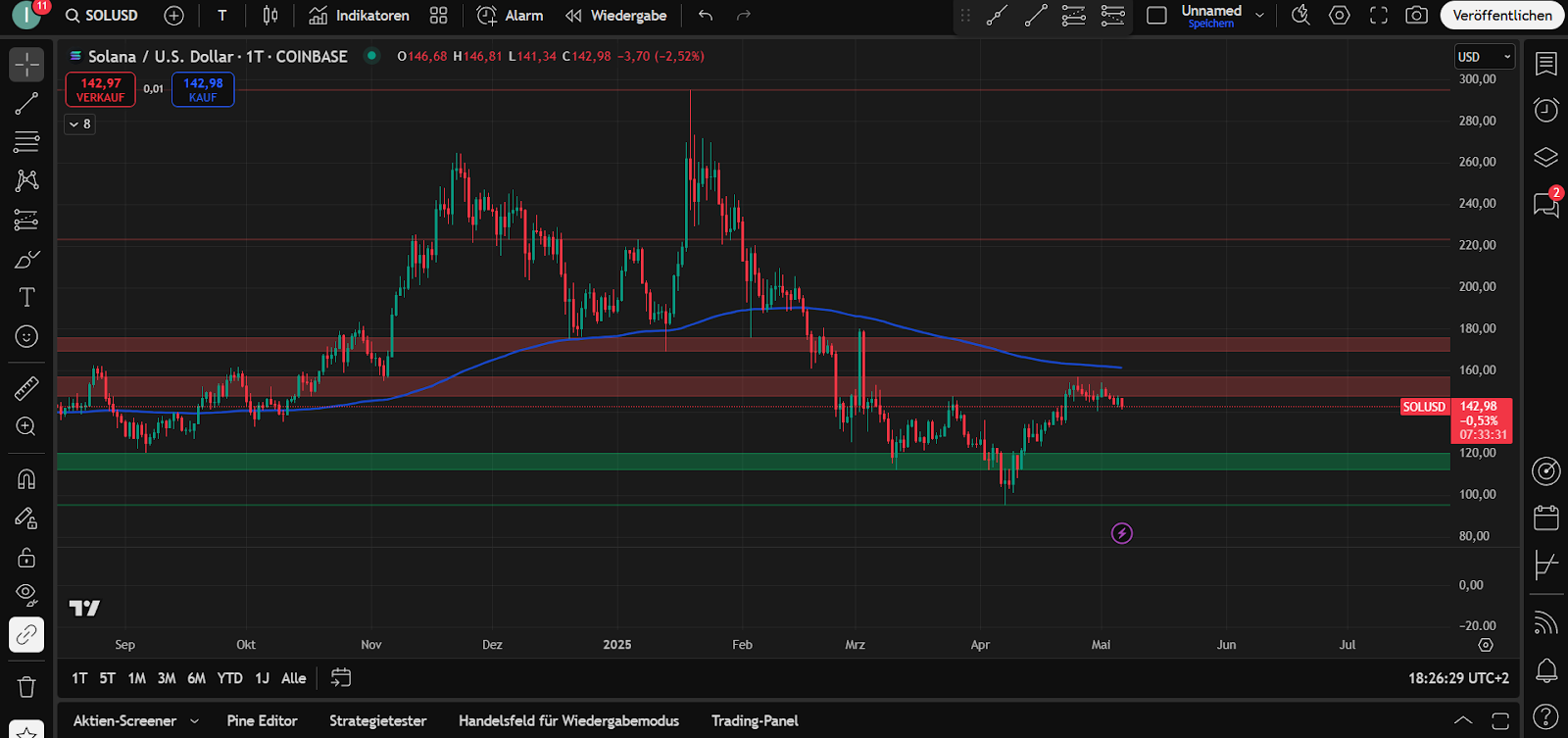Open the Fibonacci retracement tool
The height and width of the screenshot is (738, 1568).
point(26,142)
